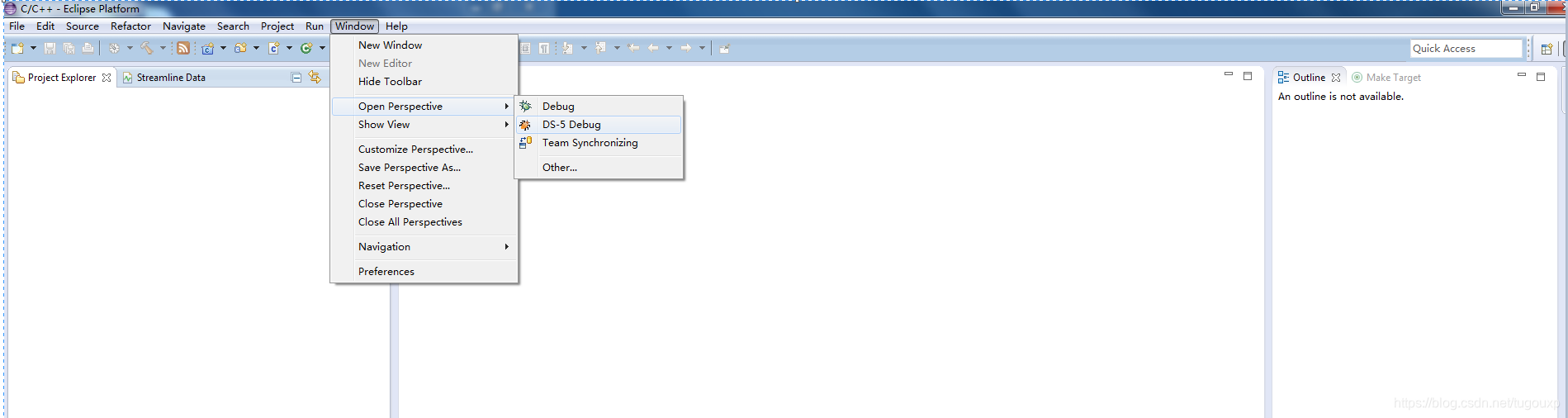The width and height of the screenshot is (1568, 418).
Task: Click the Forward navigation arrow icon
Action: [686, 48]
